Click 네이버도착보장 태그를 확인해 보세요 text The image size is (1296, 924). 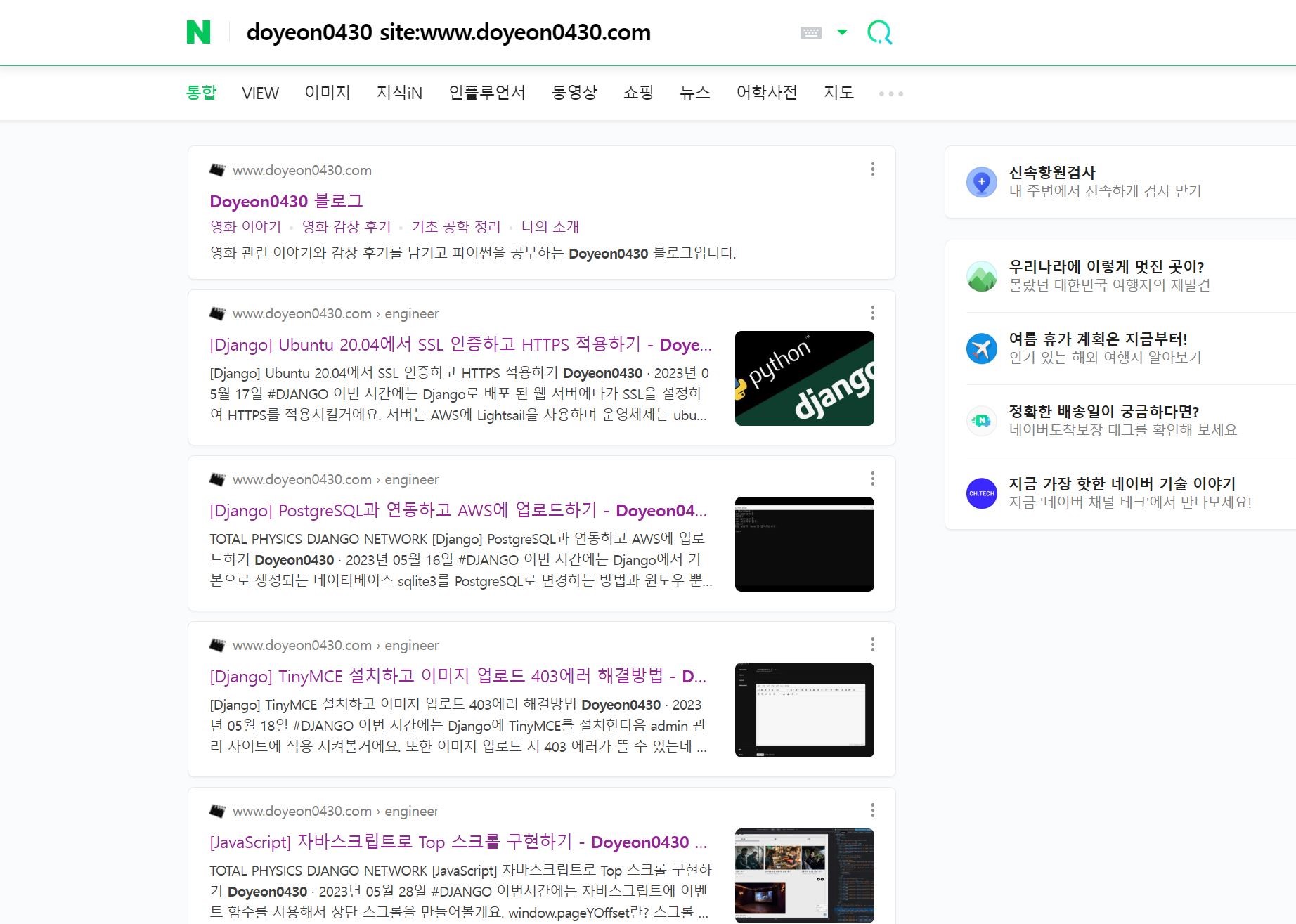coord(1122,430)
